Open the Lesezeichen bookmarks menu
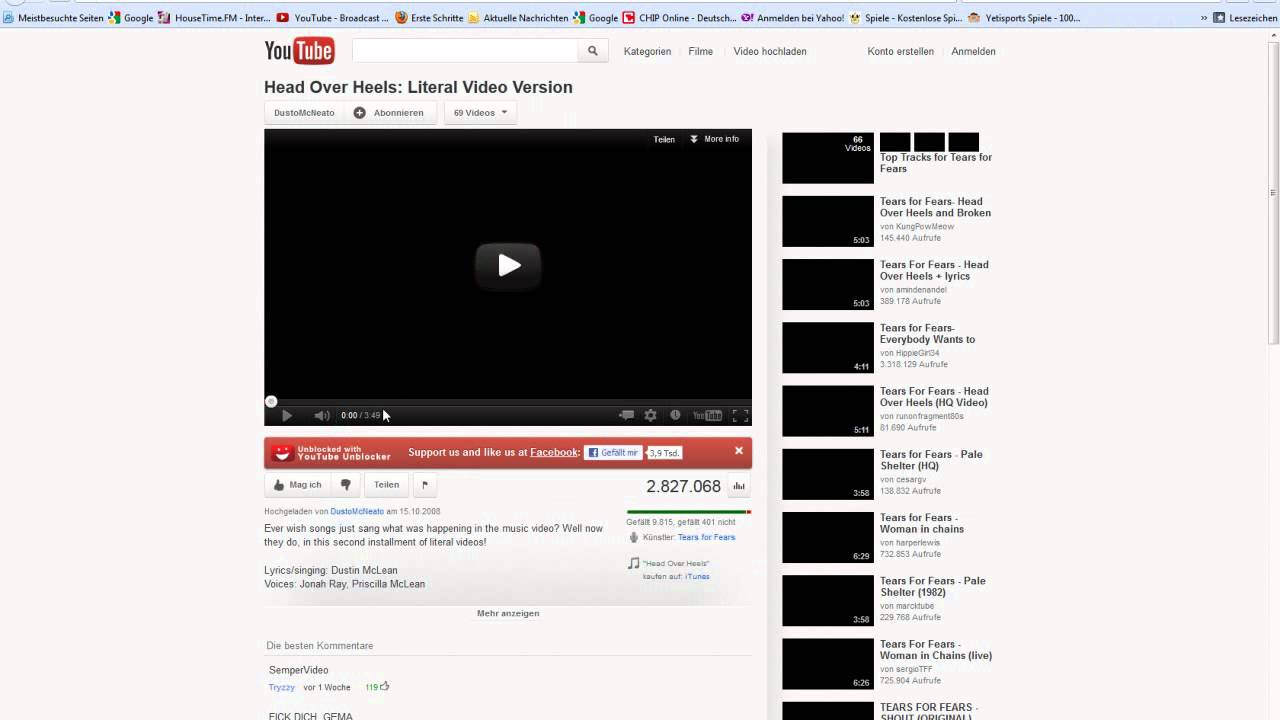The height and width of the screenshot is (720, 1280). point(1245,18)
